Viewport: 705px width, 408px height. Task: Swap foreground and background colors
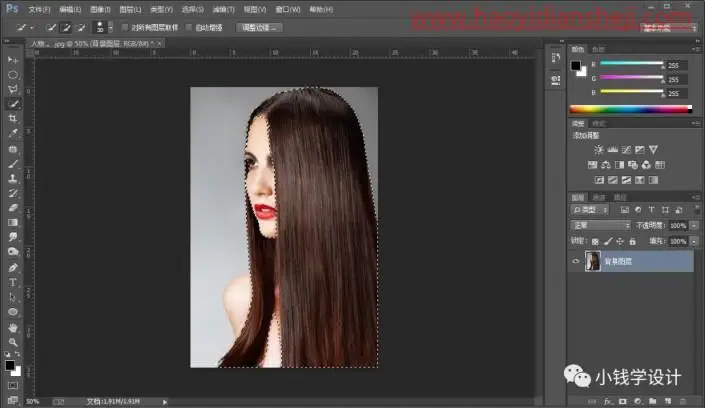click(17, 354)
